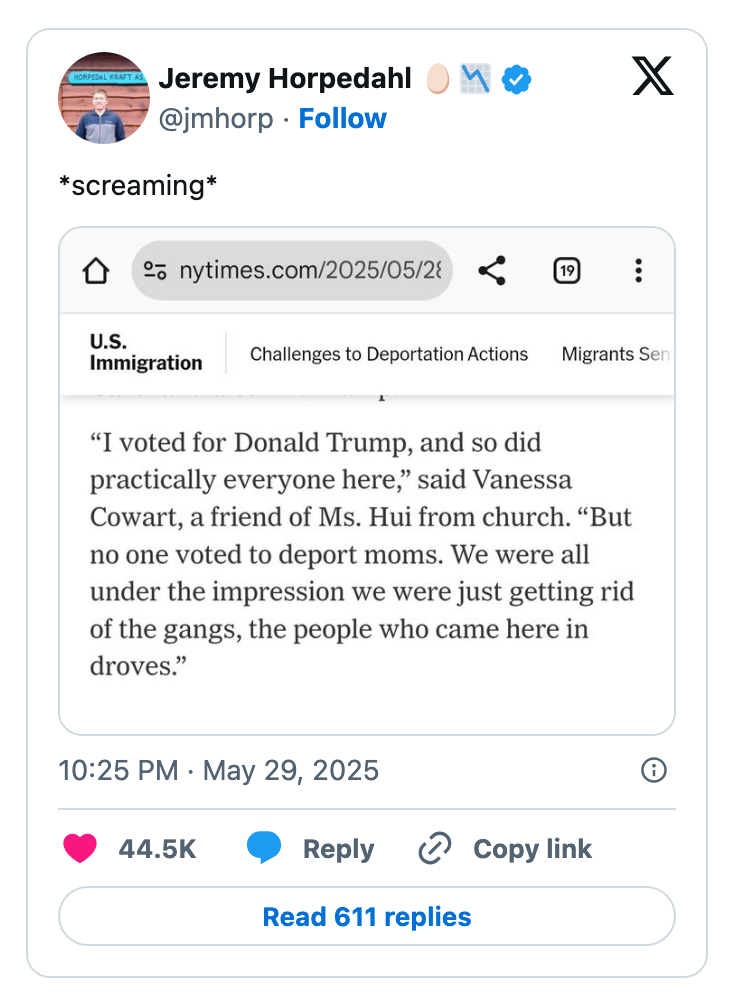Image resolution: width=732 pixels, height=1000 pixels.
Task: Click the blue verified badge next to Jeremy Horpedahl
Action: 516,77
